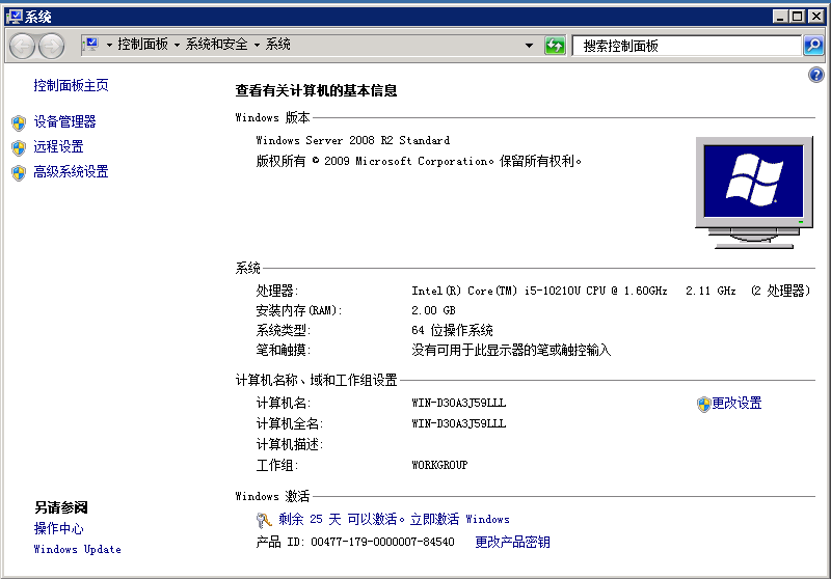
Task: Minimize the 系统 window
Action: [779, 16]
